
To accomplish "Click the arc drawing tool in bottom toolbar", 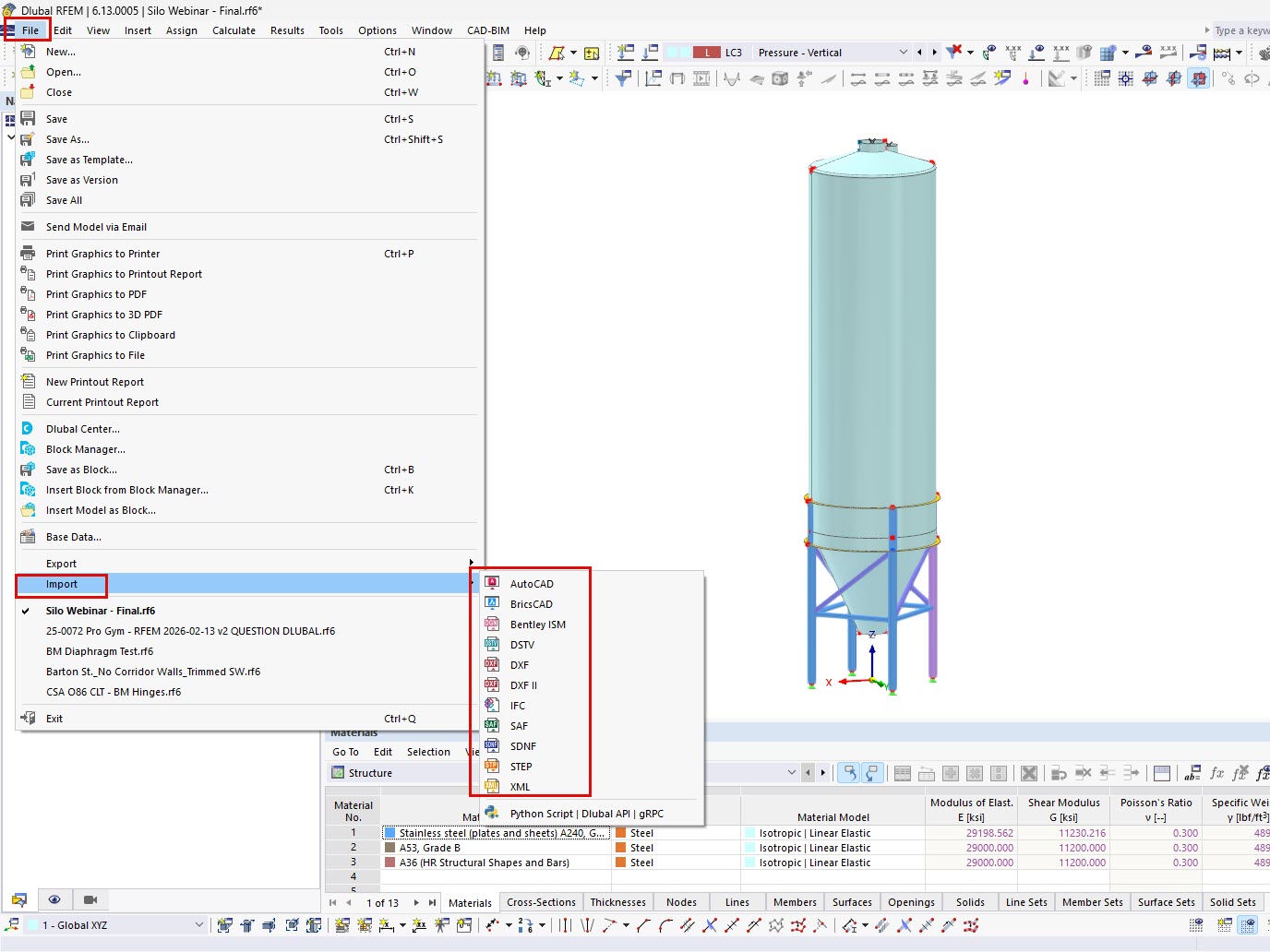I will coord(665,925).
